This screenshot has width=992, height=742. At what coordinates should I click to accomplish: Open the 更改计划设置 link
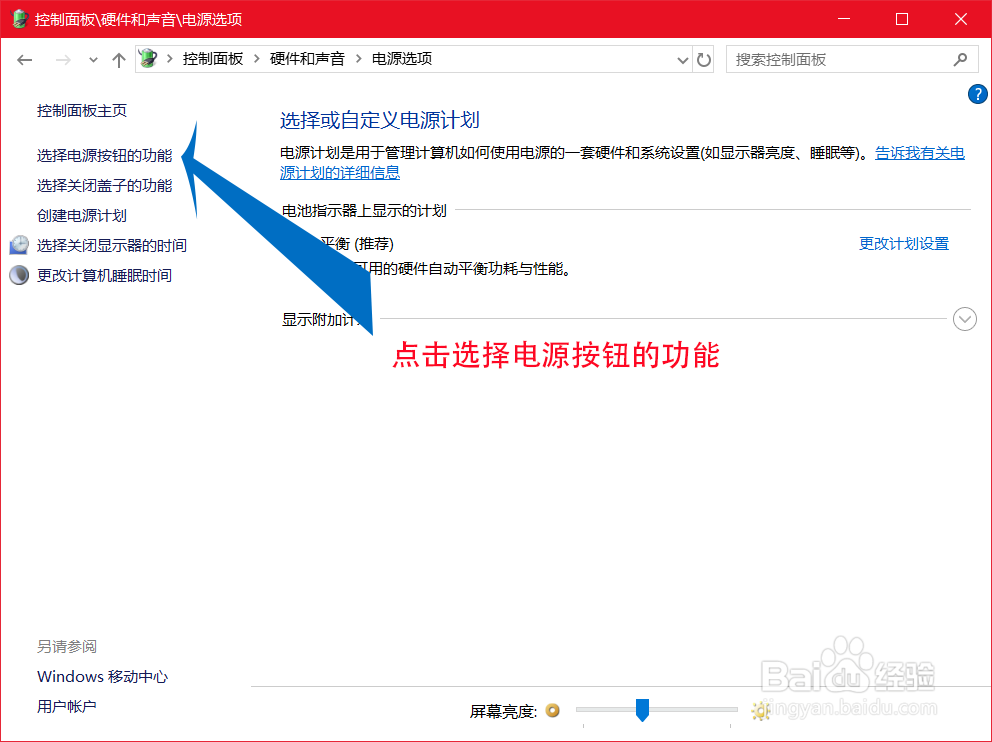(903, 243)
